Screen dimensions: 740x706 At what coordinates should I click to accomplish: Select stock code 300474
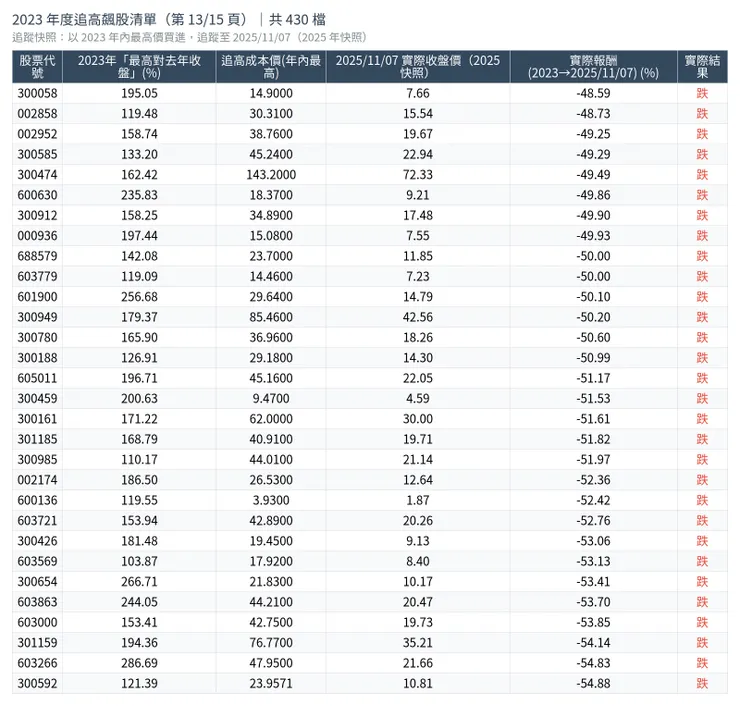pos(37,175)
